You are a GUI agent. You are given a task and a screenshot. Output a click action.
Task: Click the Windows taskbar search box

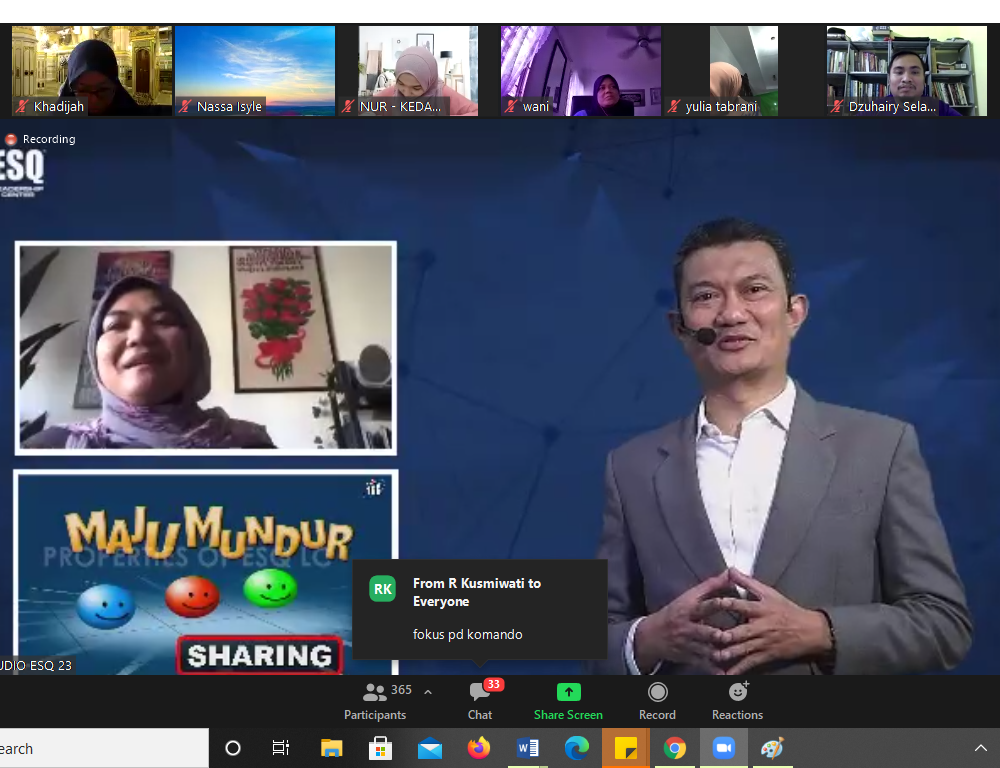[100, 748]
